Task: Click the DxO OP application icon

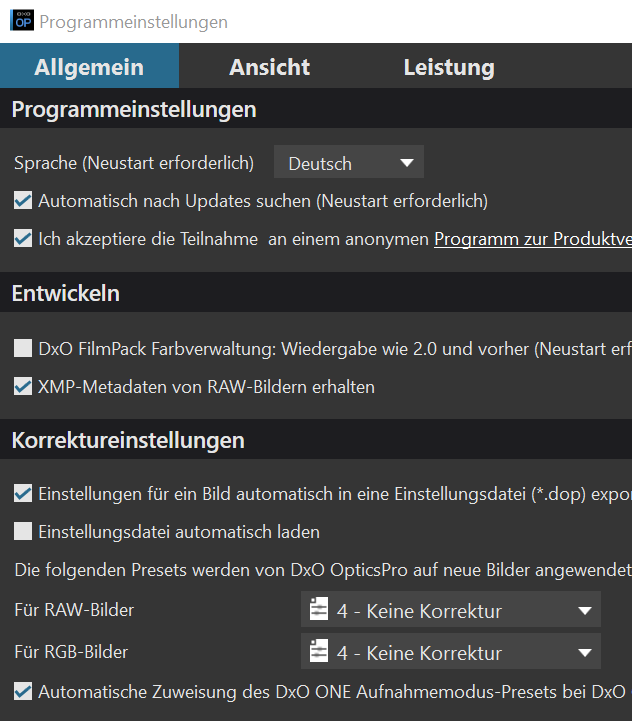Action: coord(22,21)
